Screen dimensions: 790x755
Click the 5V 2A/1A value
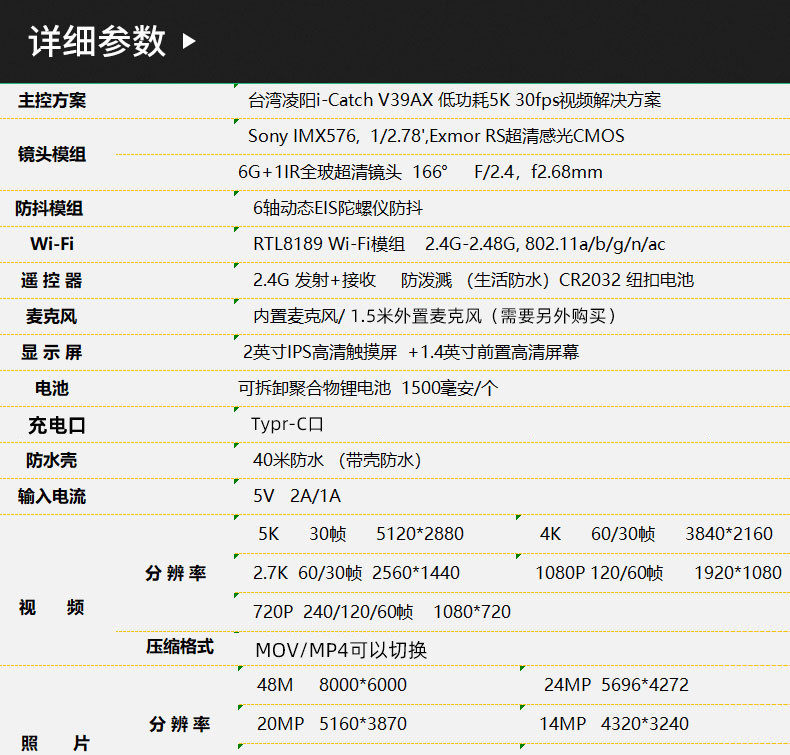297,496
